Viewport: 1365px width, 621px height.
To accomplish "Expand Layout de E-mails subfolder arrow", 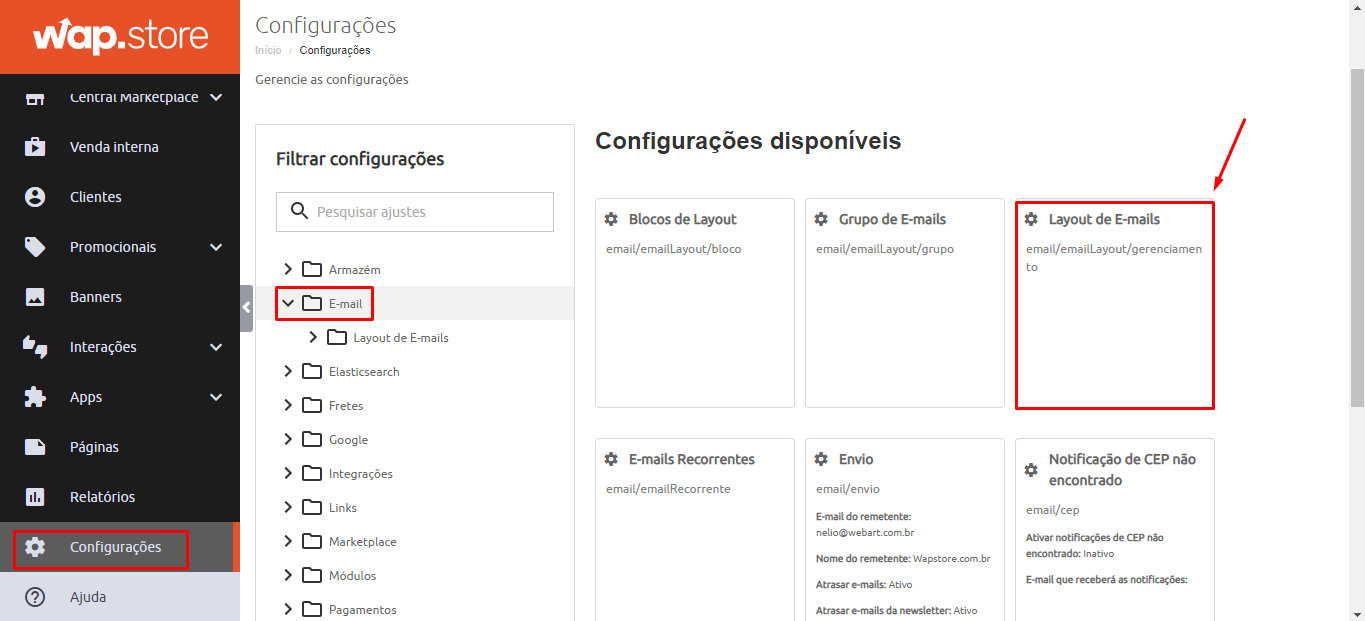I will point(313,337).
